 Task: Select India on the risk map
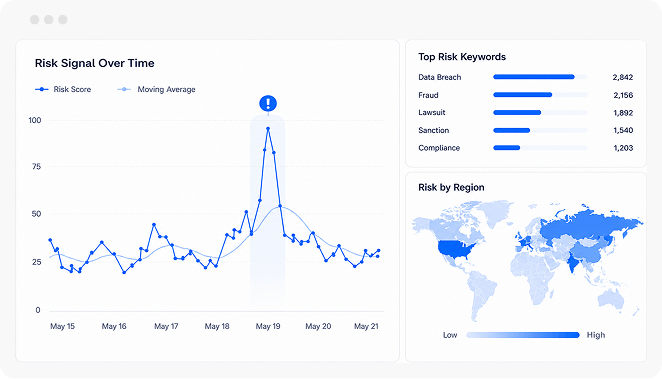click(573, 262)
